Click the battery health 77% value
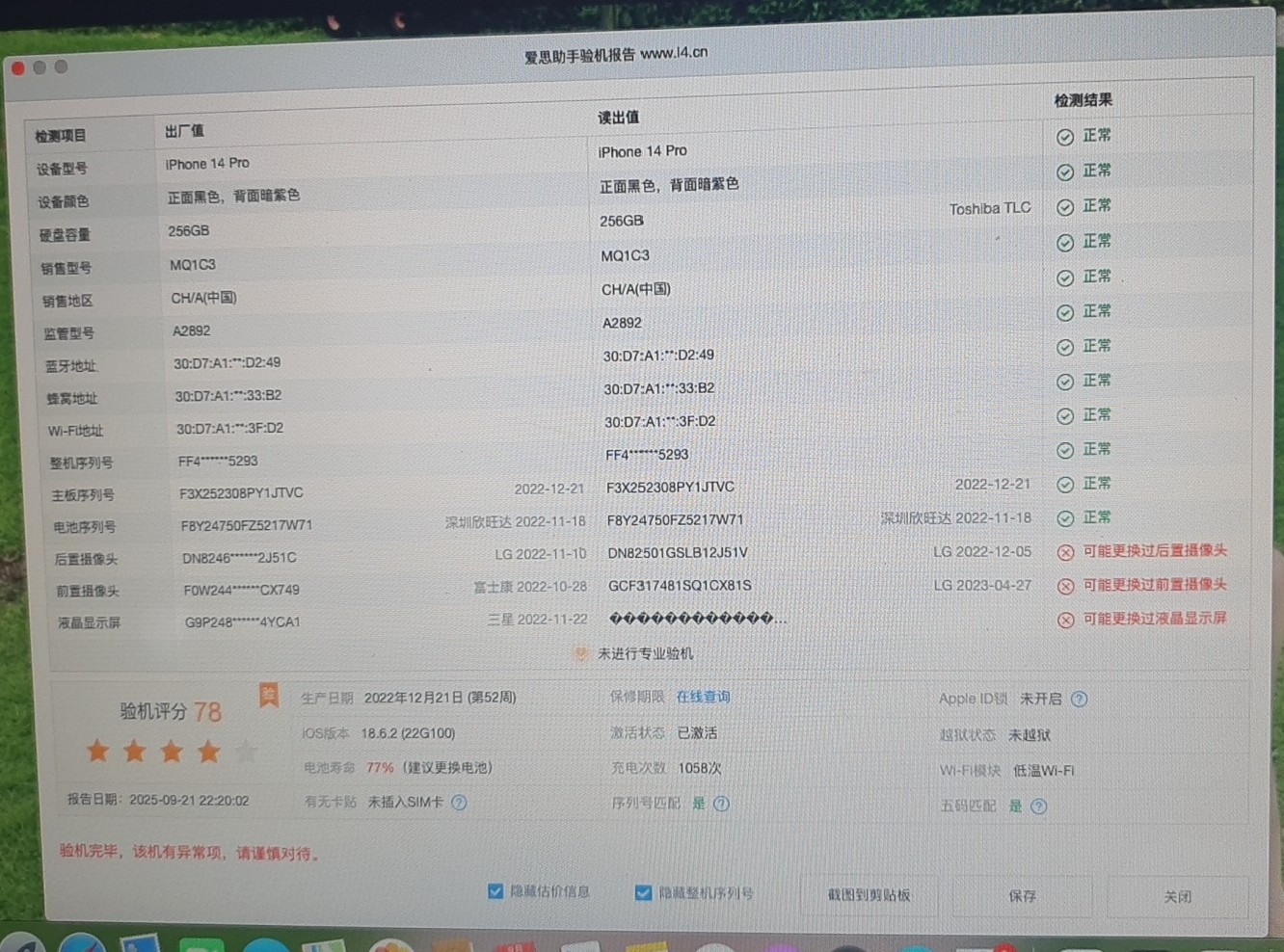1284x952 pixels. 380,768
